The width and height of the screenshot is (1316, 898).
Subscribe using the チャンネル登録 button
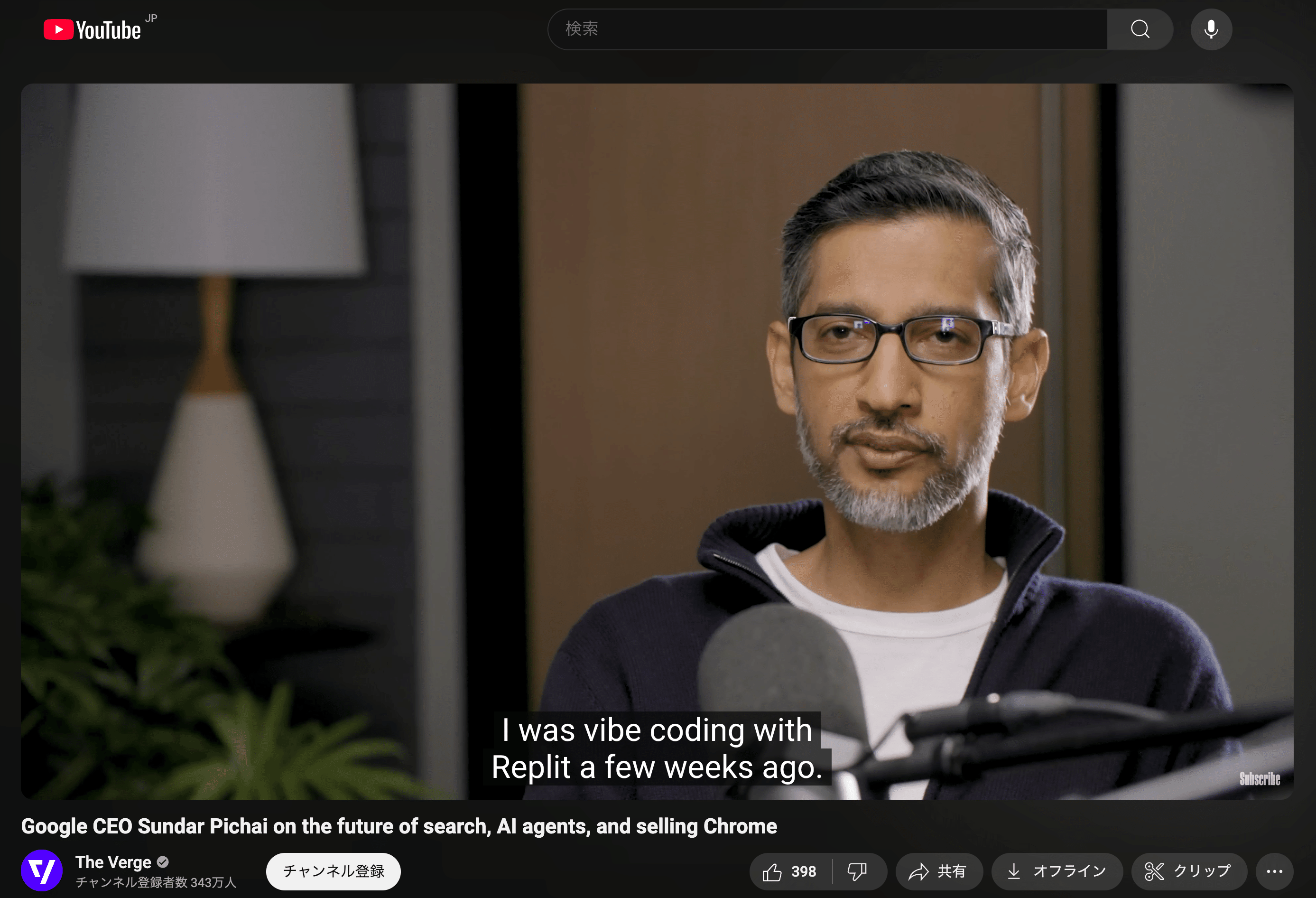point(333,871)
